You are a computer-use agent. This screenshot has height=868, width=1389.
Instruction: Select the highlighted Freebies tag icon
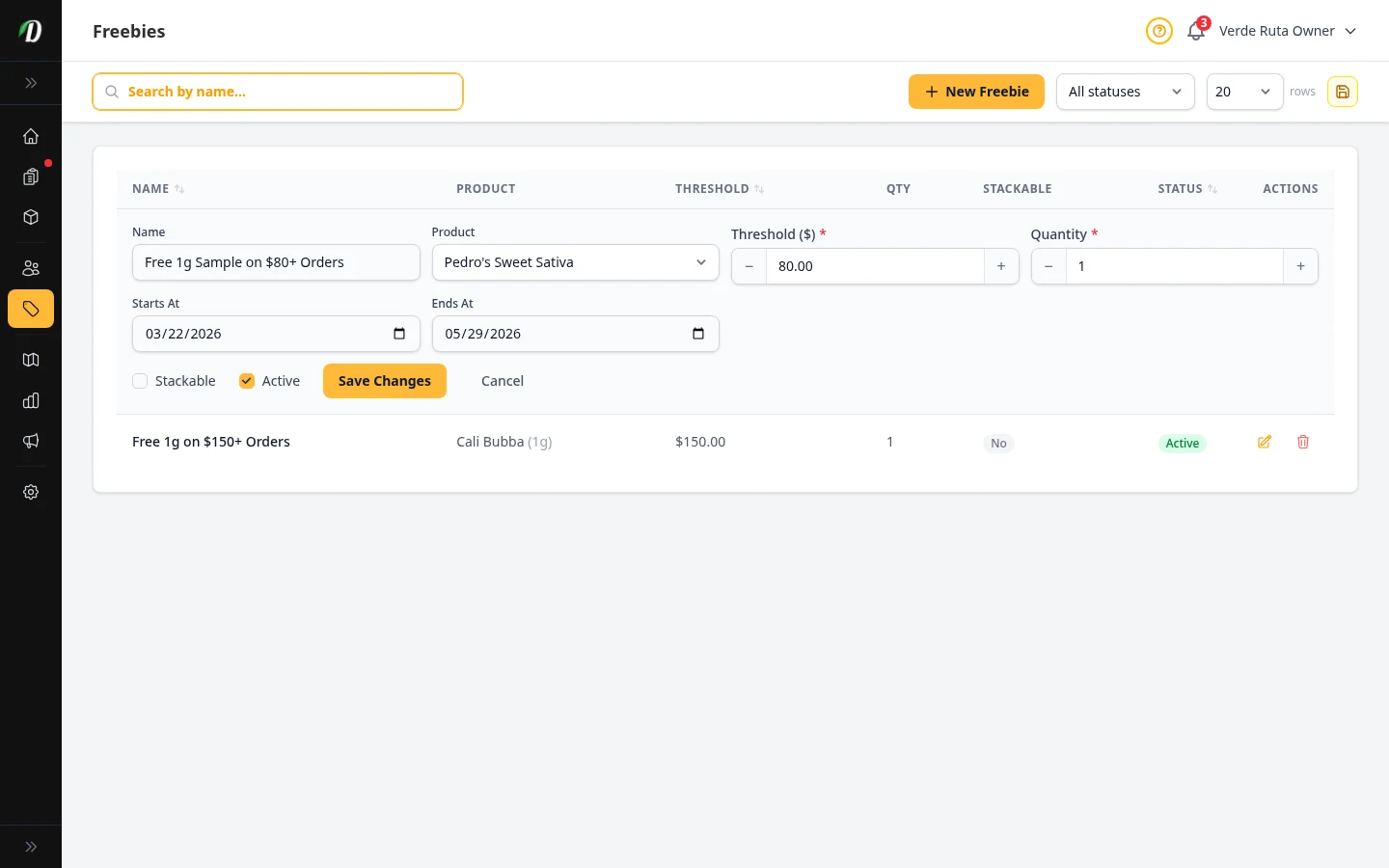[x=31, y=309]
